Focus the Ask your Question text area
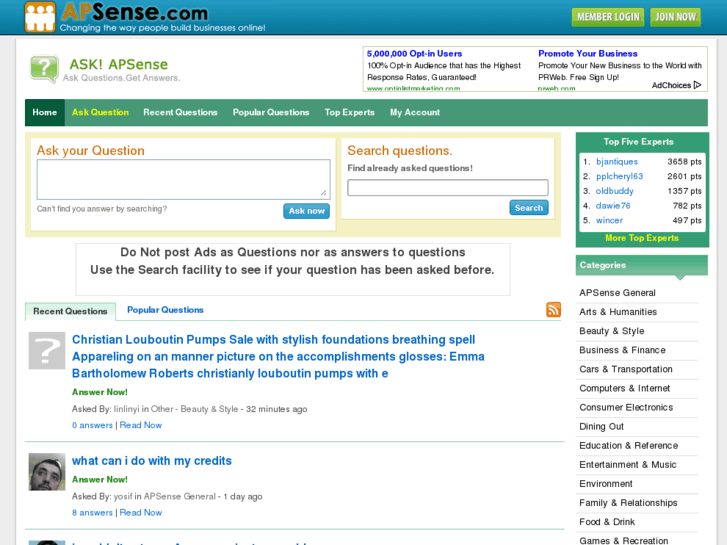Screen dimensions: 727x545 (x=184, y=180)
